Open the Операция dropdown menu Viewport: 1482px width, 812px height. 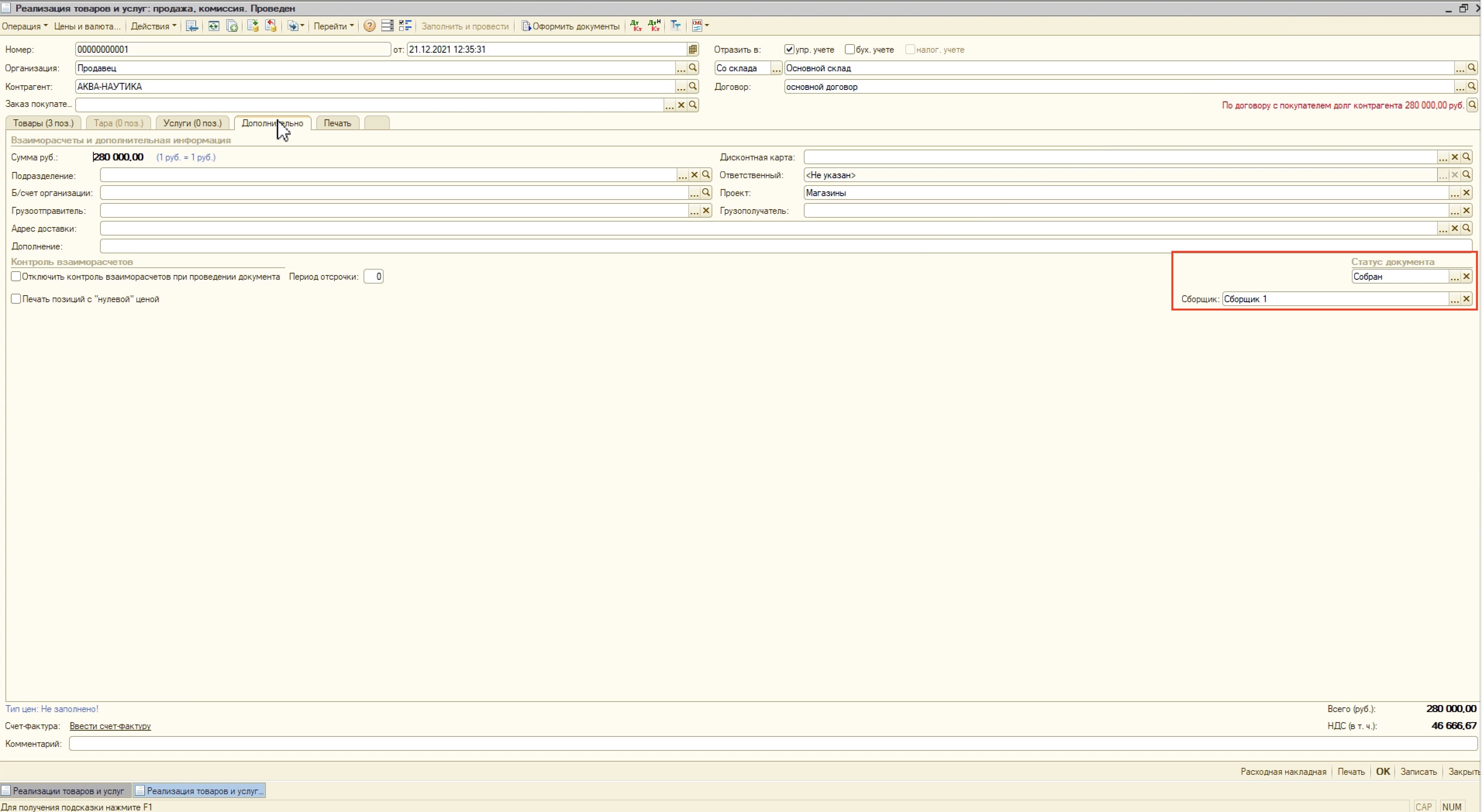pyautogui.click(x=25, y=26)
